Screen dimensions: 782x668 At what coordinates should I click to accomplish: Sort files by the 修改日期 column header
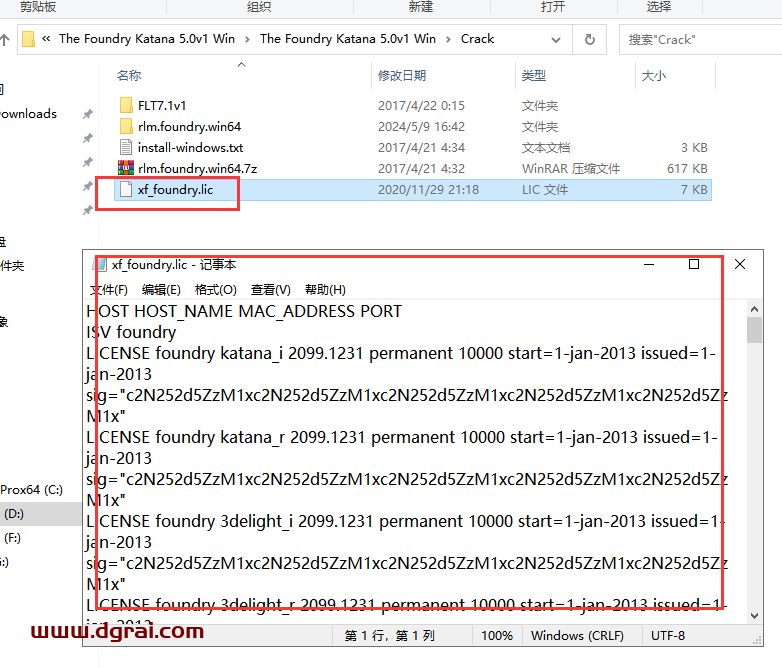[402, 76]
